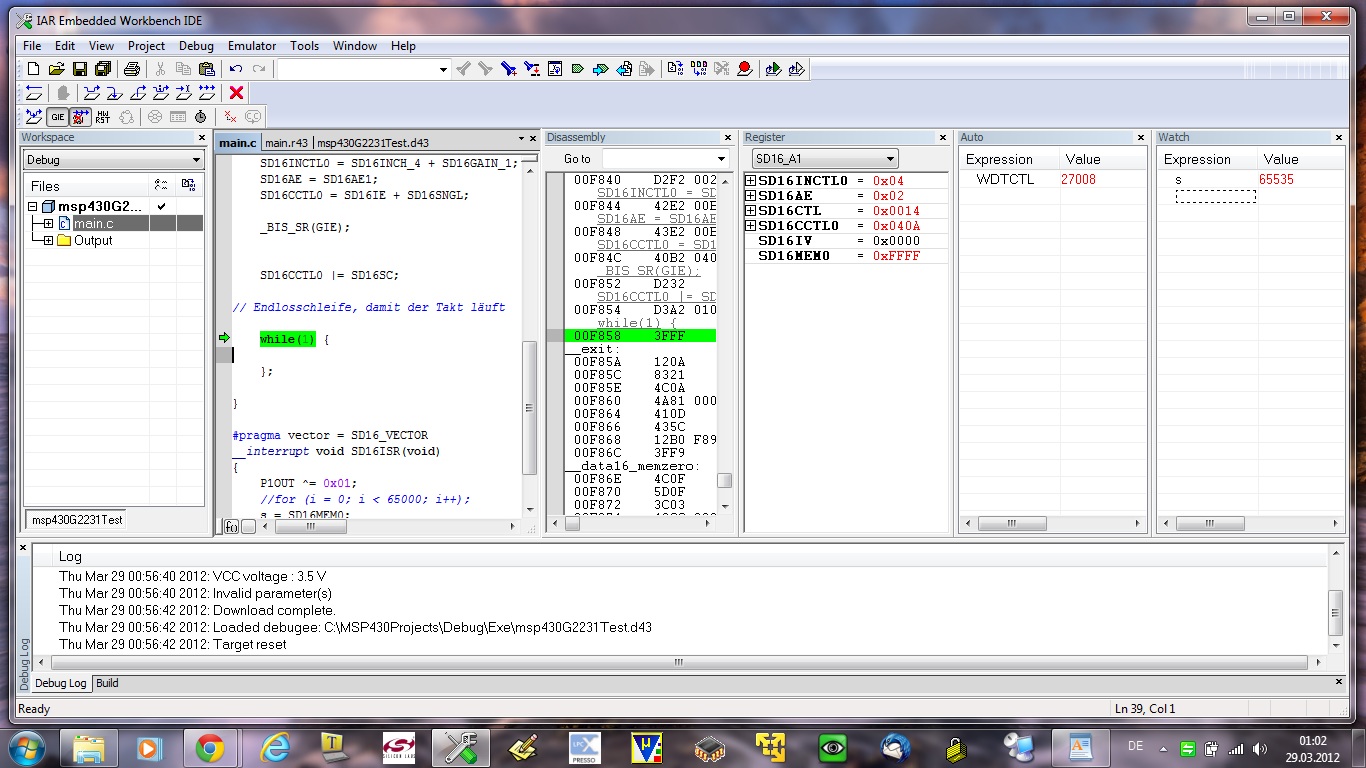Stop debugging with the red X icon
Screen dimensions: 1366x768
point(236,93)
